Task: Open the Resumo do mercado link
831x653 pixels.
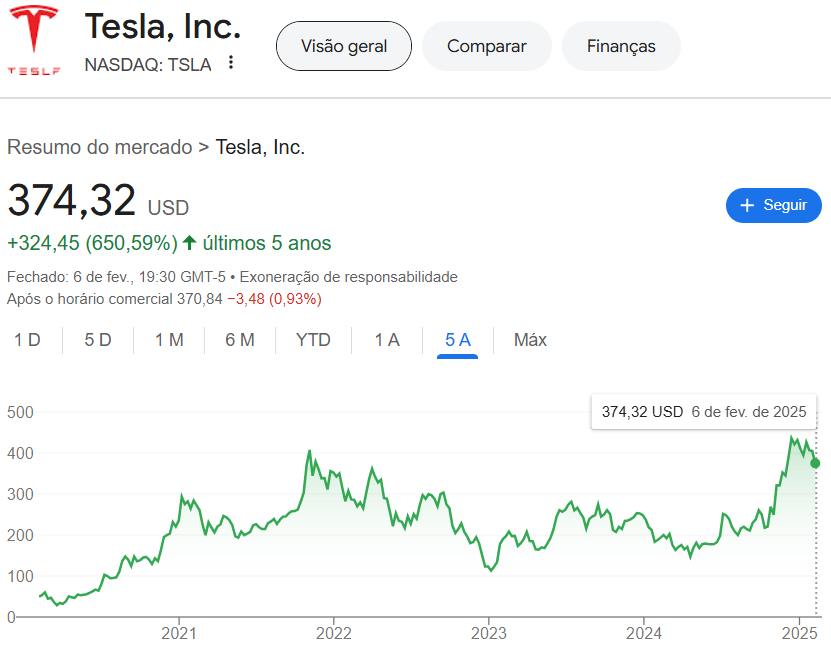Action: tap(99, 147)
